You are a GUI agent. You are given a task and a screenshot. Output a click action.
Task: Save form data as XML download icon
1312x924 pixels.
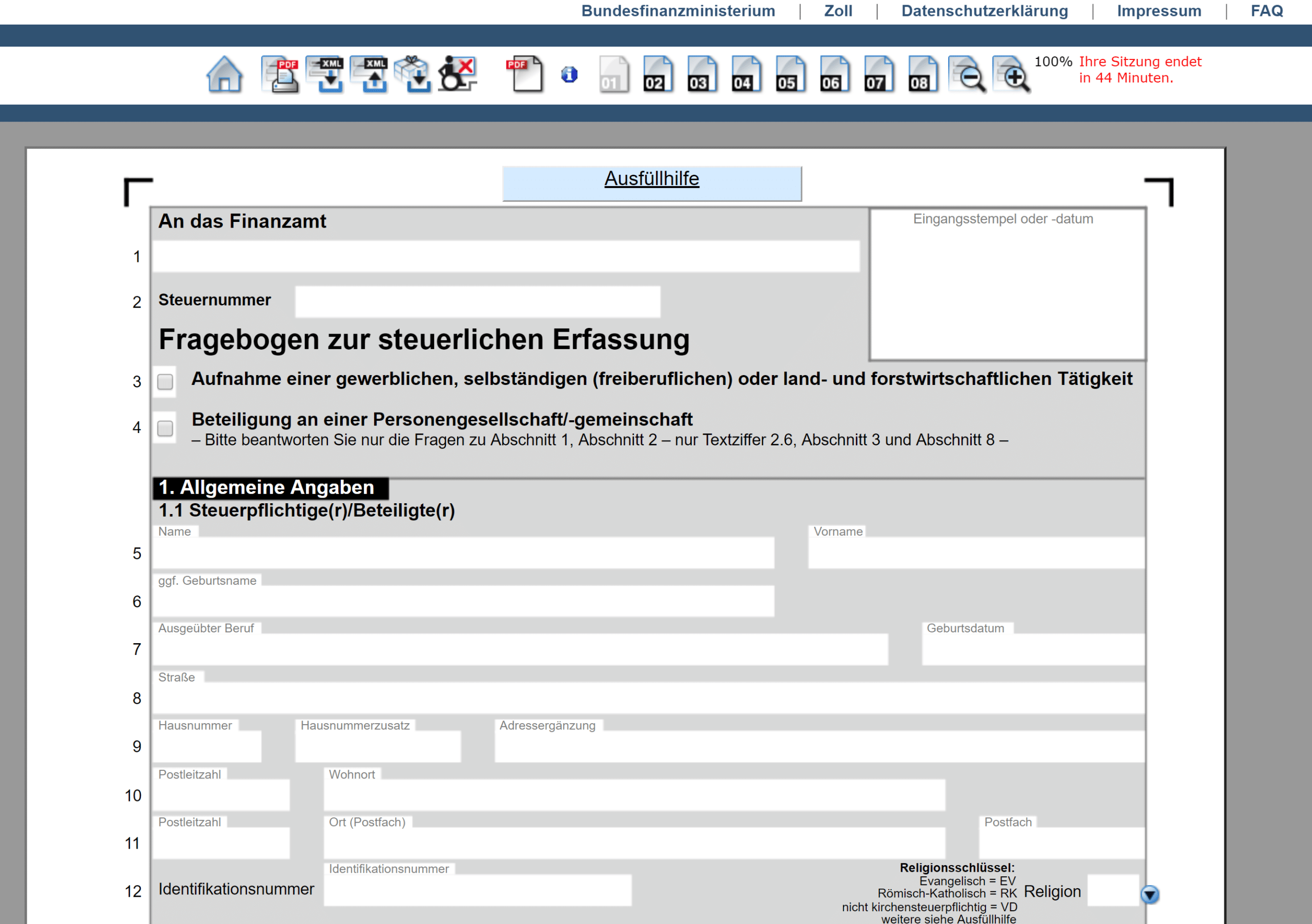324,74
